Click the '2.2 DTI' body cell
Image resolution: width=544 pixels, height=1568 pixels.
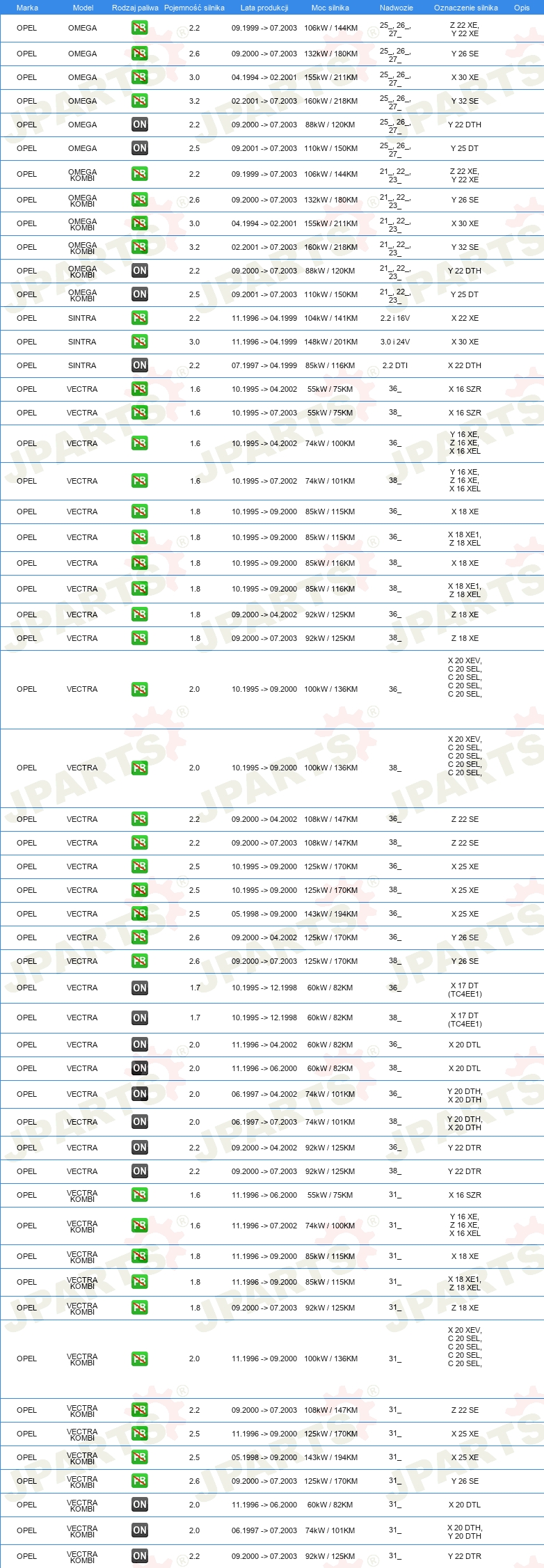[x=395, y=365]
